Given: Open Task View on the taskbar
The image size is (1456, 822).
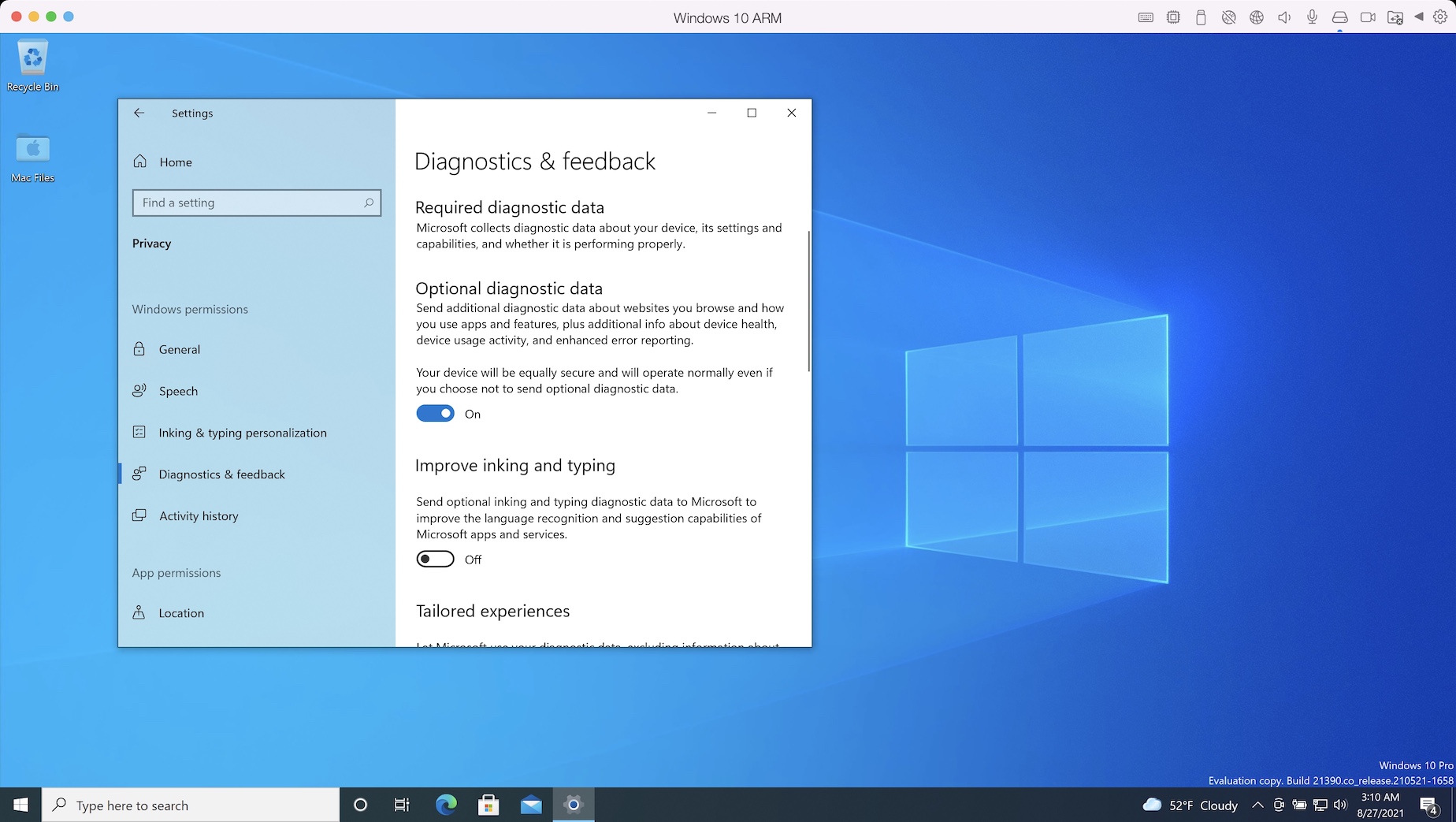Looking at the screenshot, I should tap(402, 805).
